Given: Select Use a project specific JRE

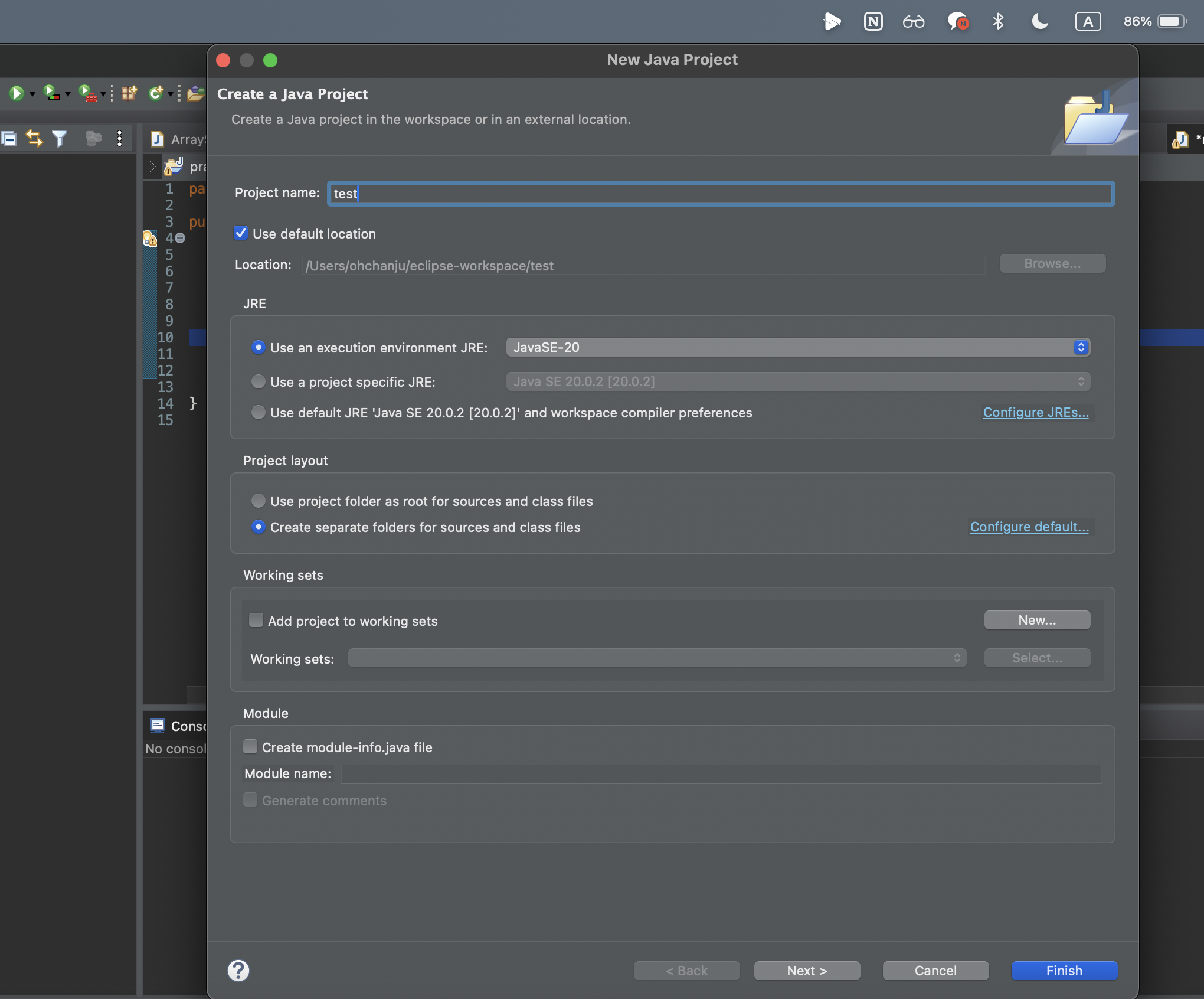Looking at the screenshot, I should coord(258,381).
